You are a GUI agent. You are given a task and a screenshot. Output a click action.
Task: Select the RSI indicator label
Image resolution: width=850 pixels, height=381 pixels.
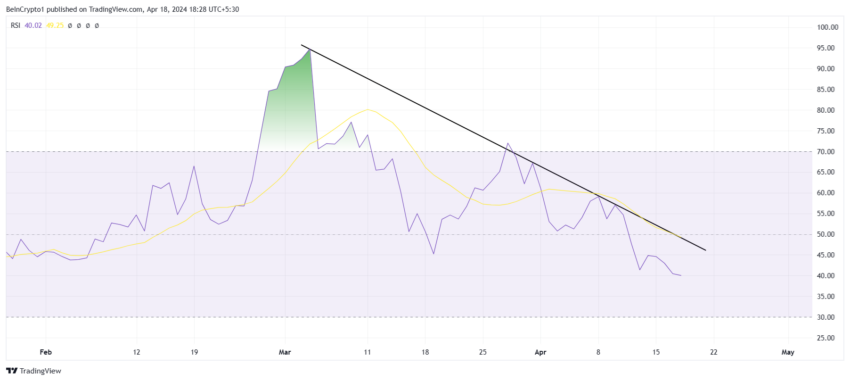coord(15,25)
